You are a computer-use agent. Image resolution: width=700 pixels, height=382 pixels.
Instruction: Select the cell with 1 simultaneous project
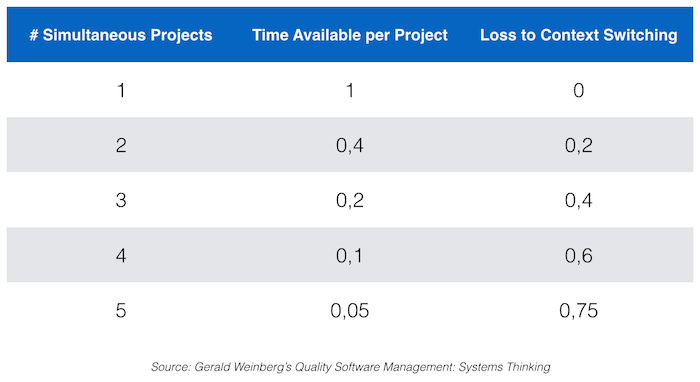click(x=121, y=91)
